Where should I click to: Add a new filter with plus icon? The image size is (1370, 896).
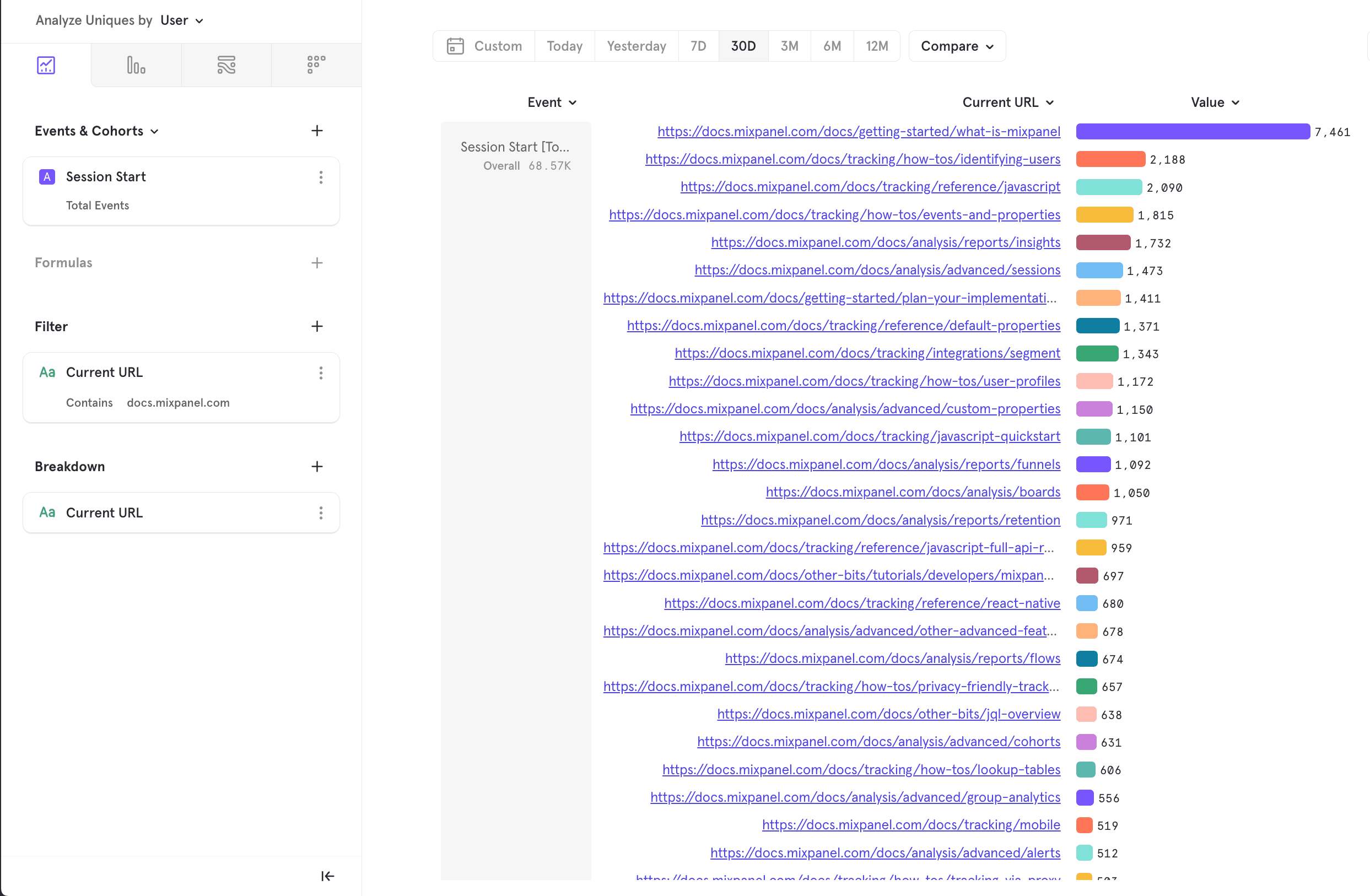tap(316, 326)
